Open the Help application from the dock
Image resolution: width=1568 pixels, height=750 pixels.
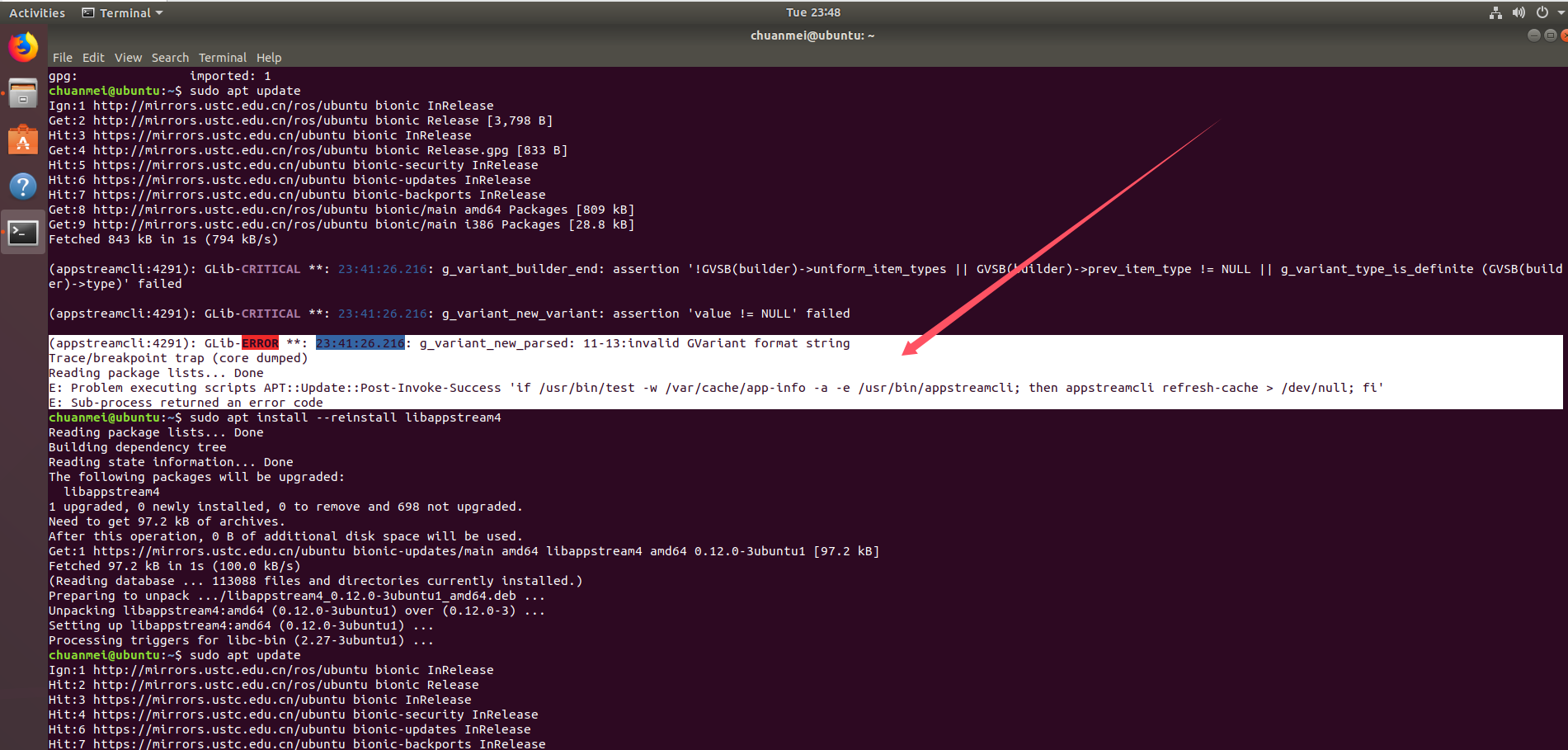[22, 186]
